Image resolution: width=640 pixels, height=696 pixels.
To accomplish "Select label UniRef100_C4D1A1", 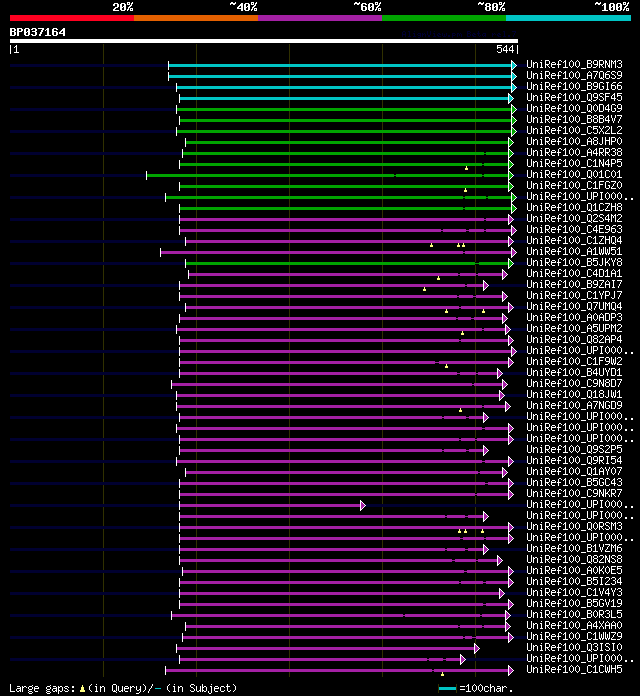I will [574, 274].
